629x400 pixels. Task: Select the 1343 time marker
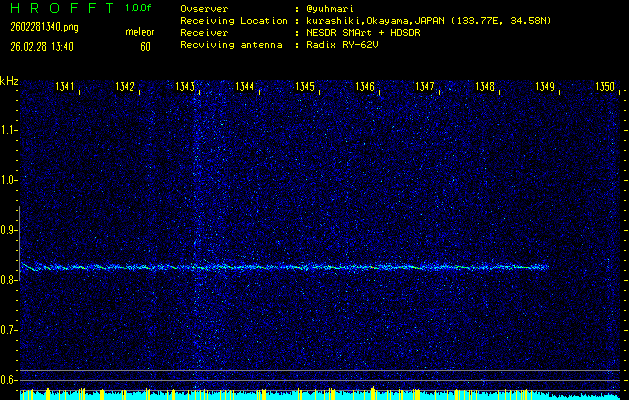point(186,87)
